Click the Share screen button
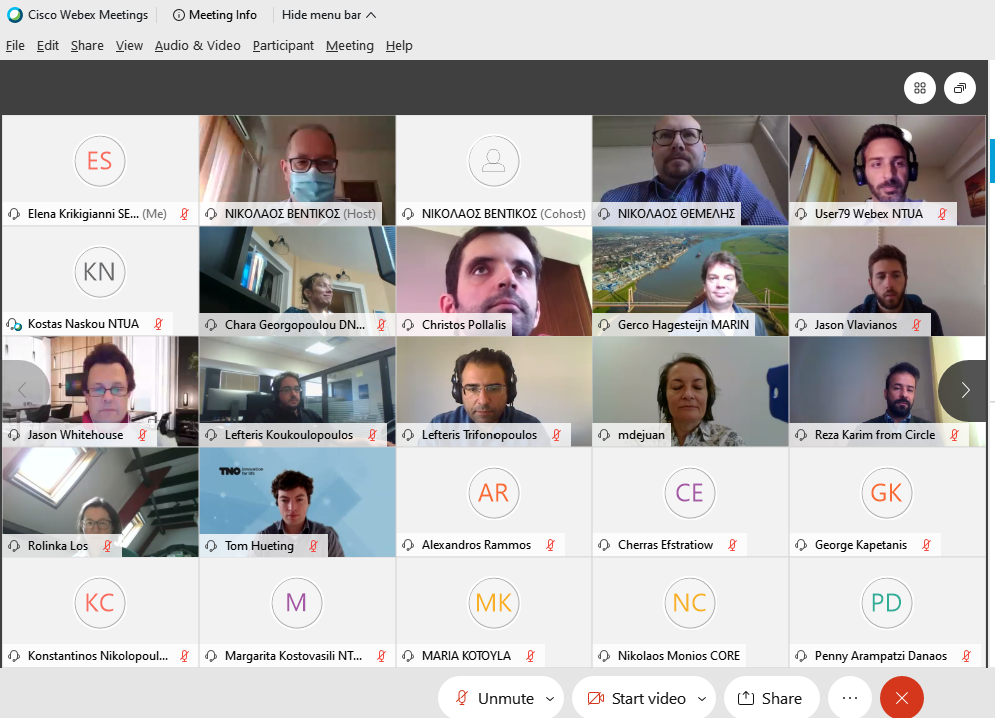The width and height of the screenshot is (995, 718). click(770, 698)
